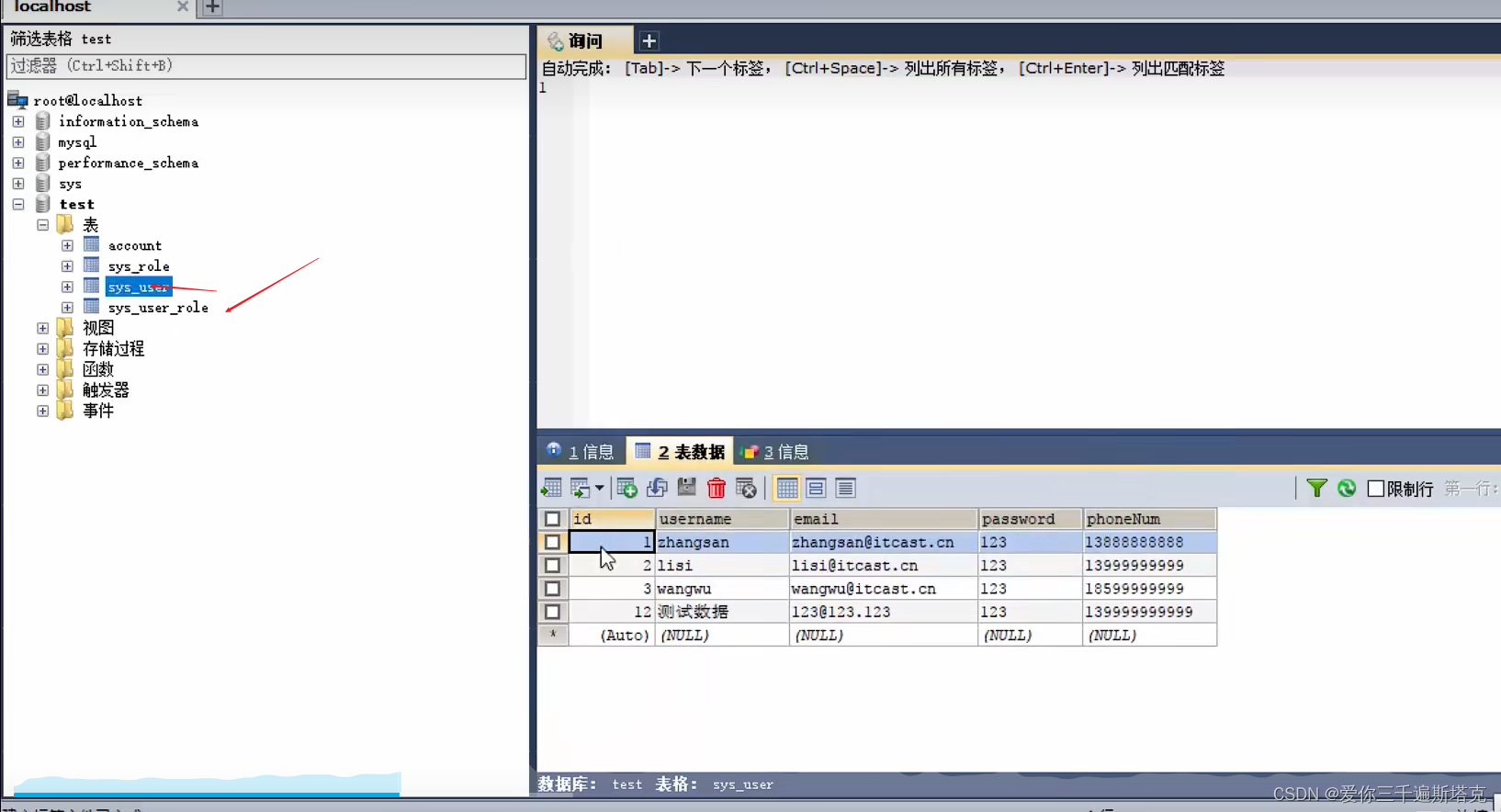Sort by the phoneNum column header
Viewport: 1501px width, 812px height.
coord(1150,519)
